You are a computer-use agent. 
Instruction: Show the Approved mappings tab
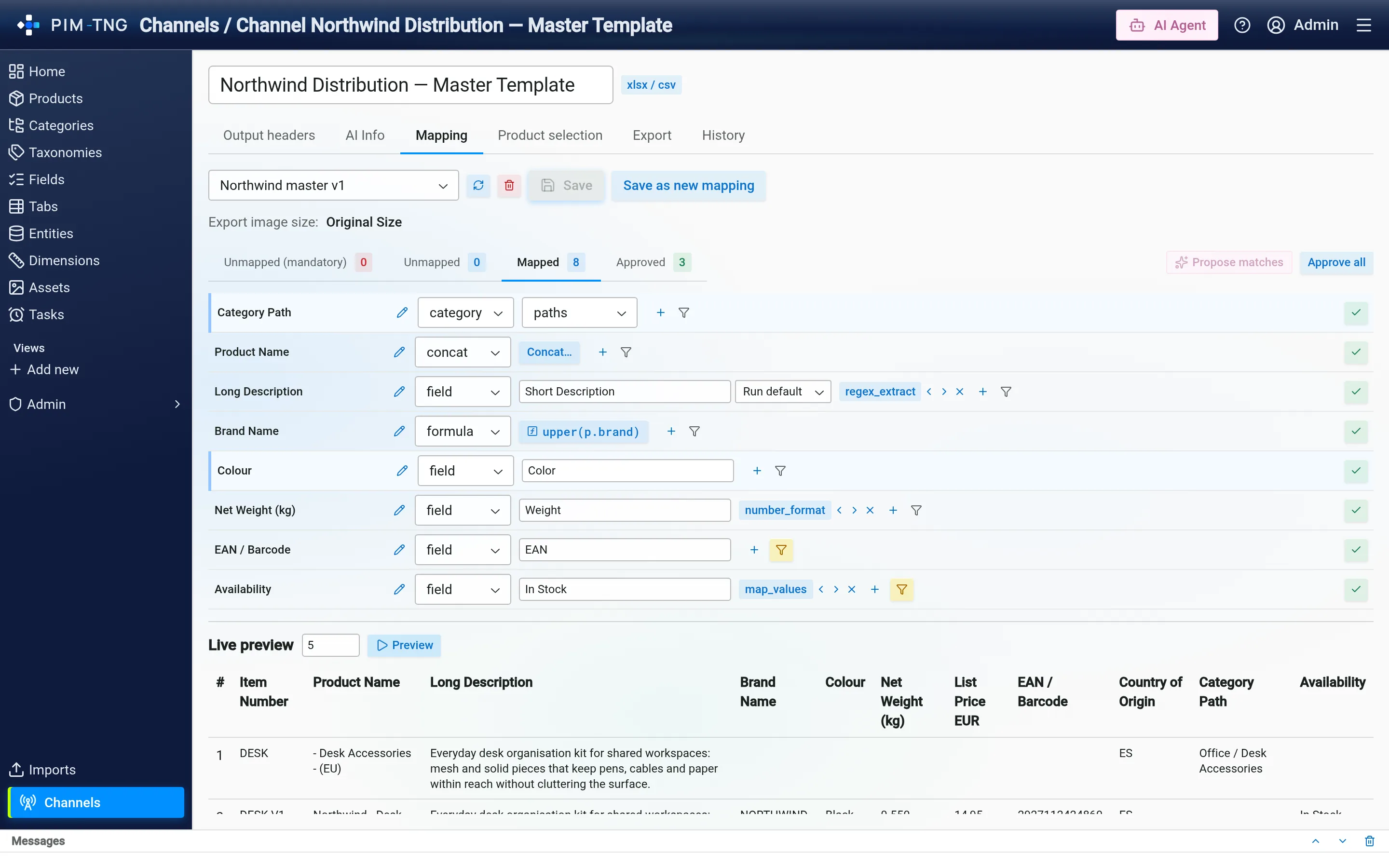tap(653, 262)
